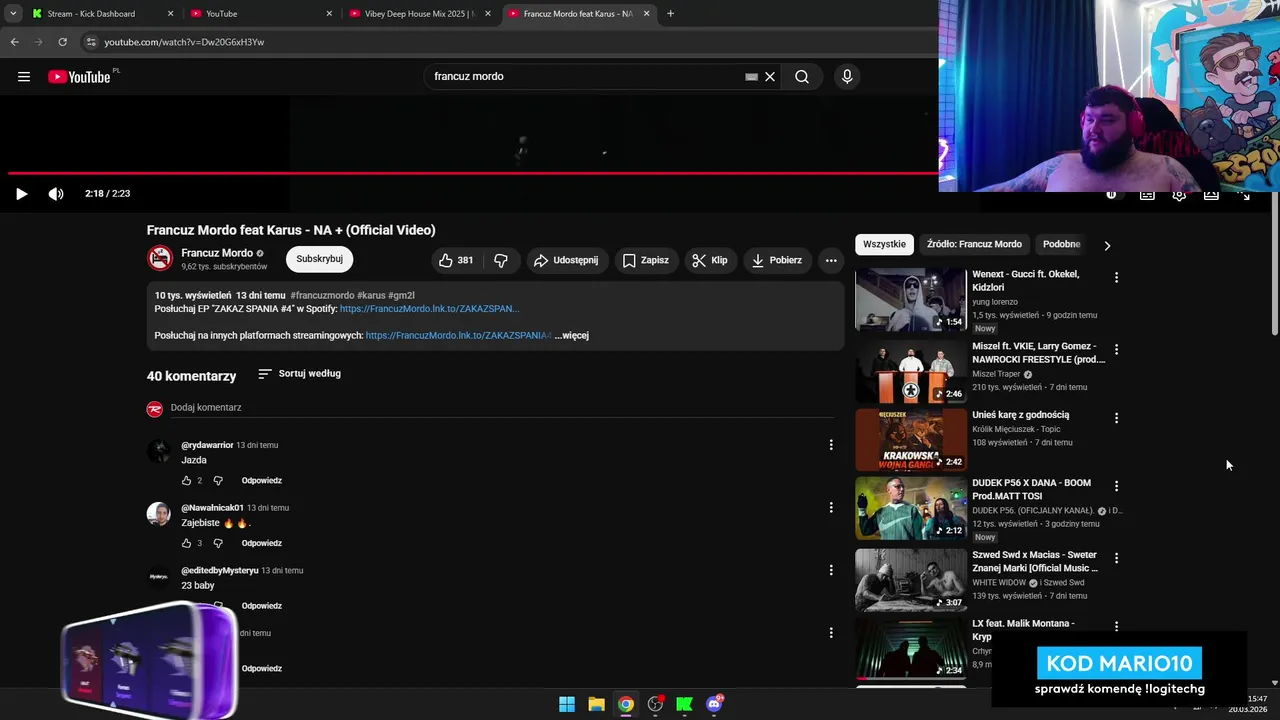Clear the search query with X

point(770,77)
